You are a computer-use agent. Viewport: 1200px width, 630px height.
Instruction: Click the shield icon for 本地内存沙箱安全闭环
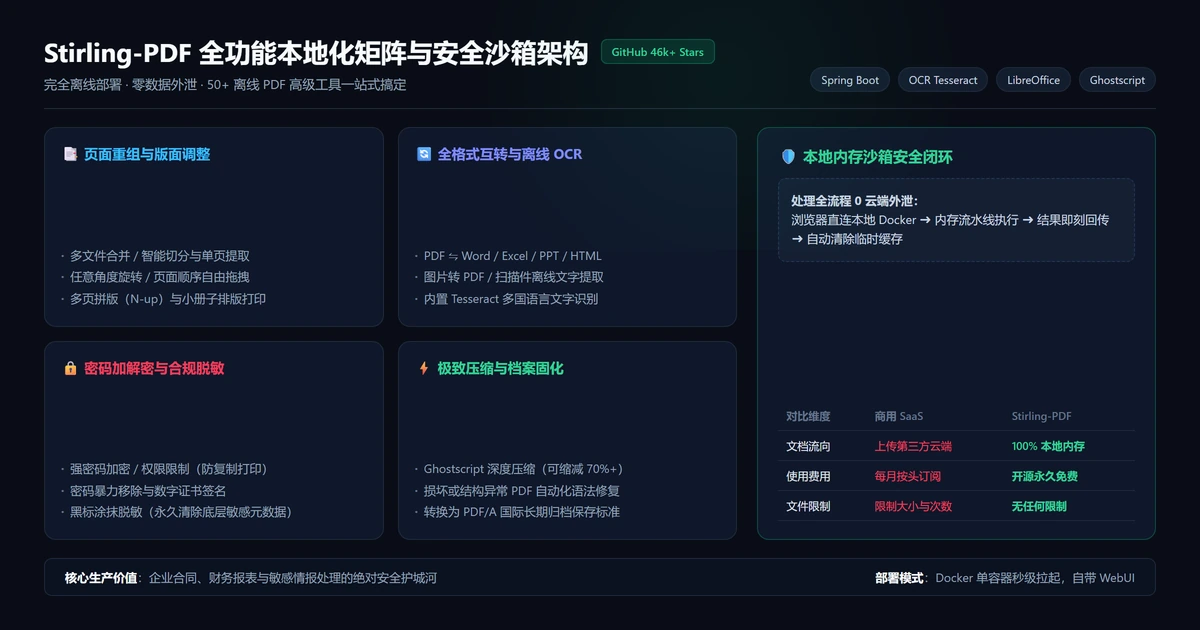coord(788,157)
